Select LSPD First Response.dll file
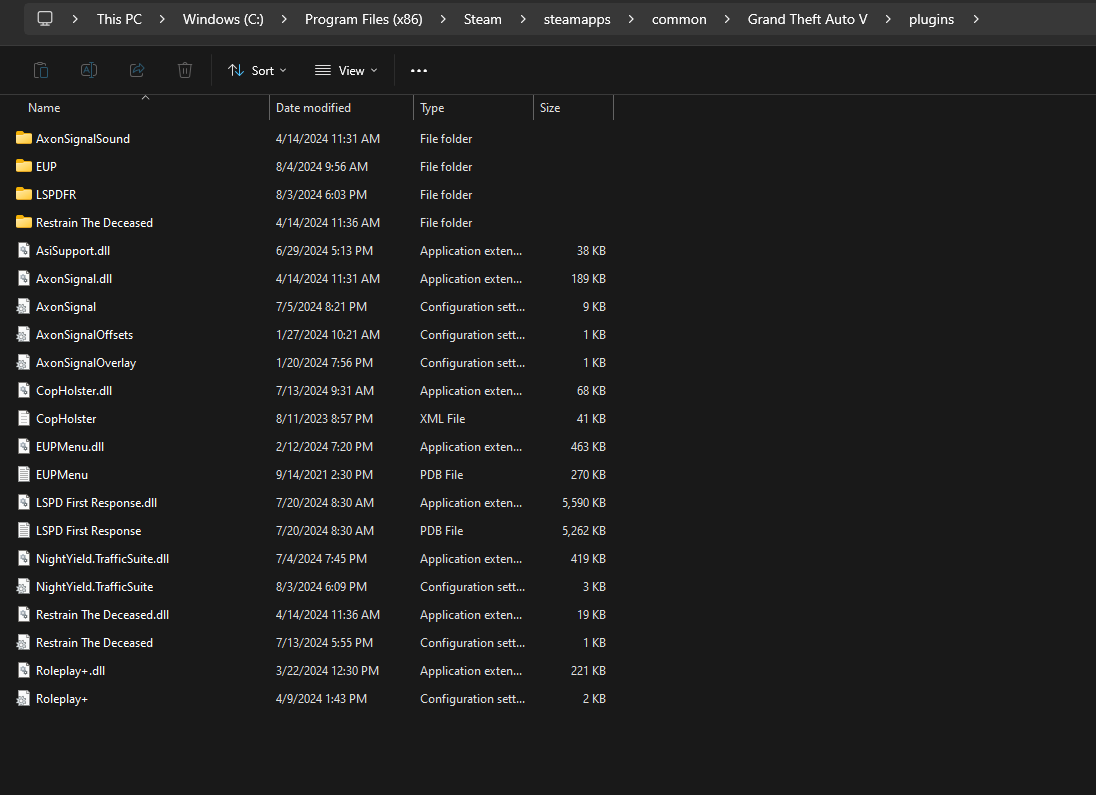The image size is (1096, 795). [x=96, y=502]
